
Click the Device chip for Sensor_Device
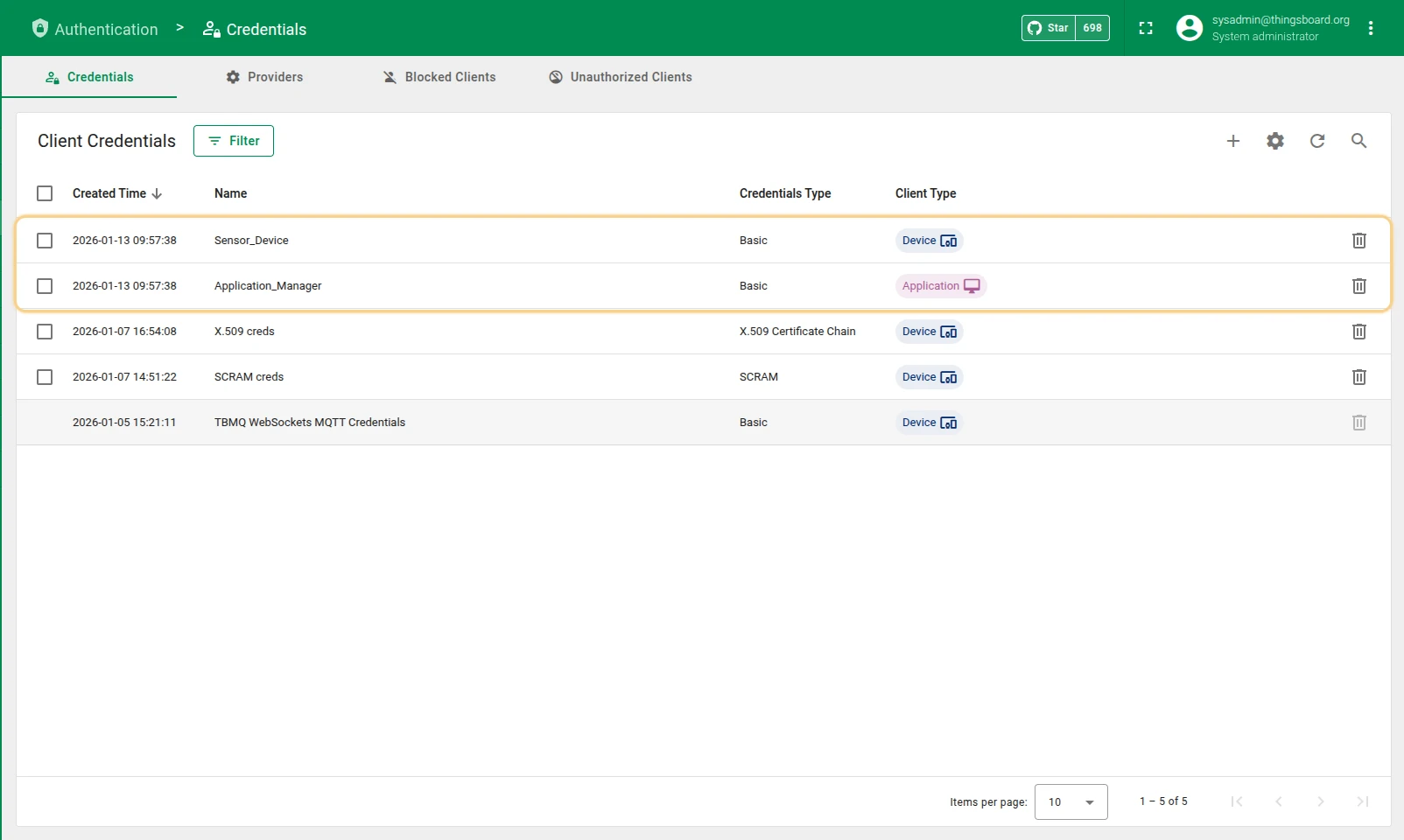tap(930, 241)
